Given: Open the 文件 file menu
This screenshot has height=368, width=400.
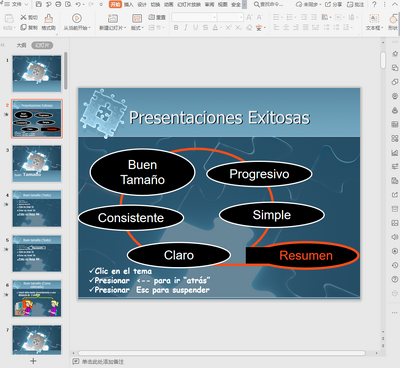Looking at the screenshot, I should pyautogui.click(x=17, y=5).
